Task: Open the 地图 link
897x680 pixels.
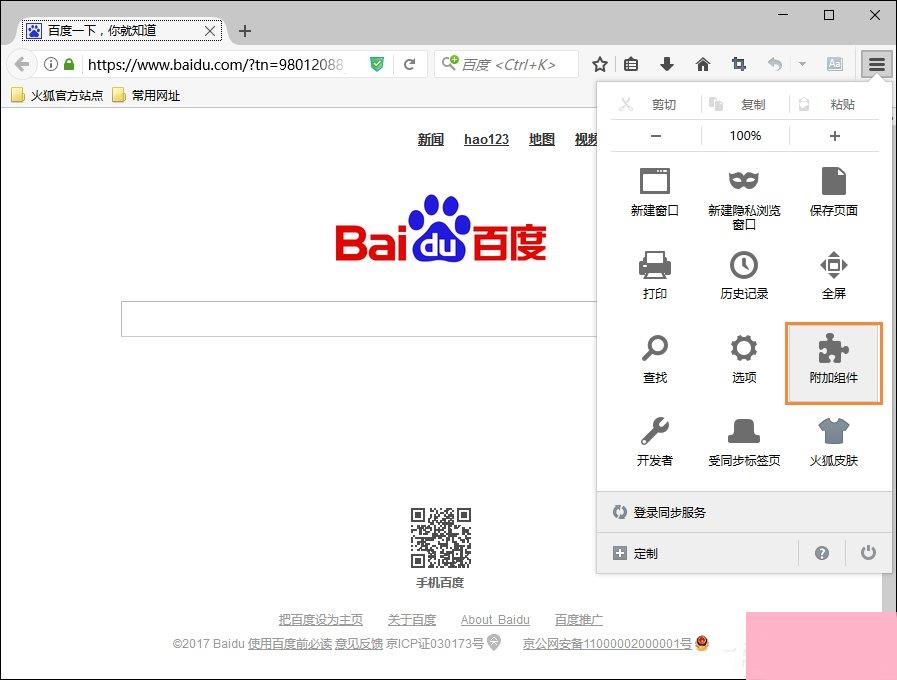Action: click(542, 139)
